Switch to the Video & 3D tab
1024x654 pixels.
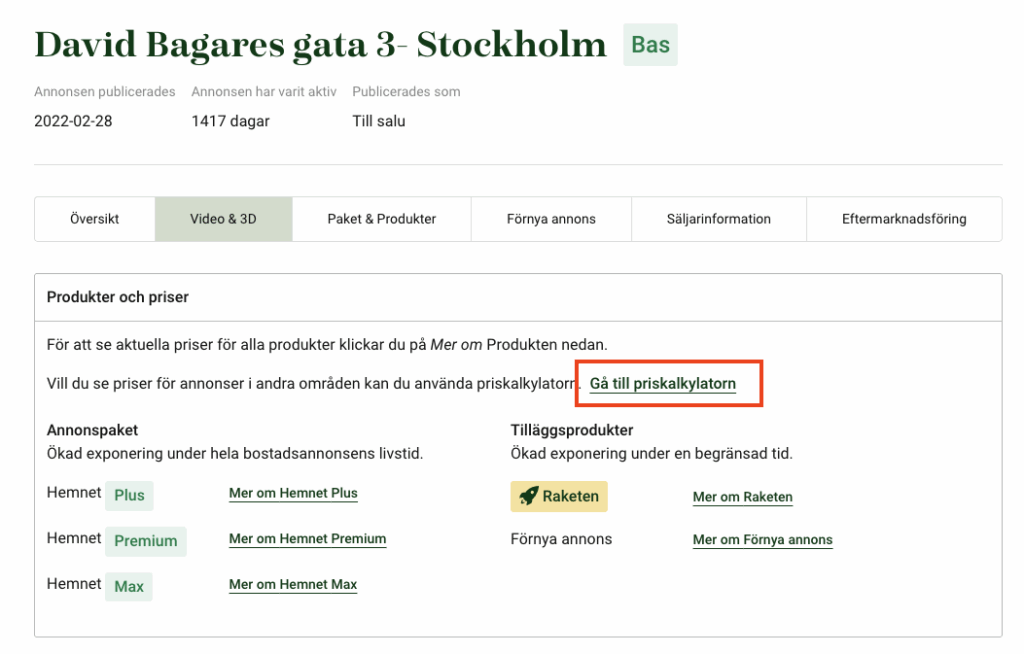[x=223, y=219]
